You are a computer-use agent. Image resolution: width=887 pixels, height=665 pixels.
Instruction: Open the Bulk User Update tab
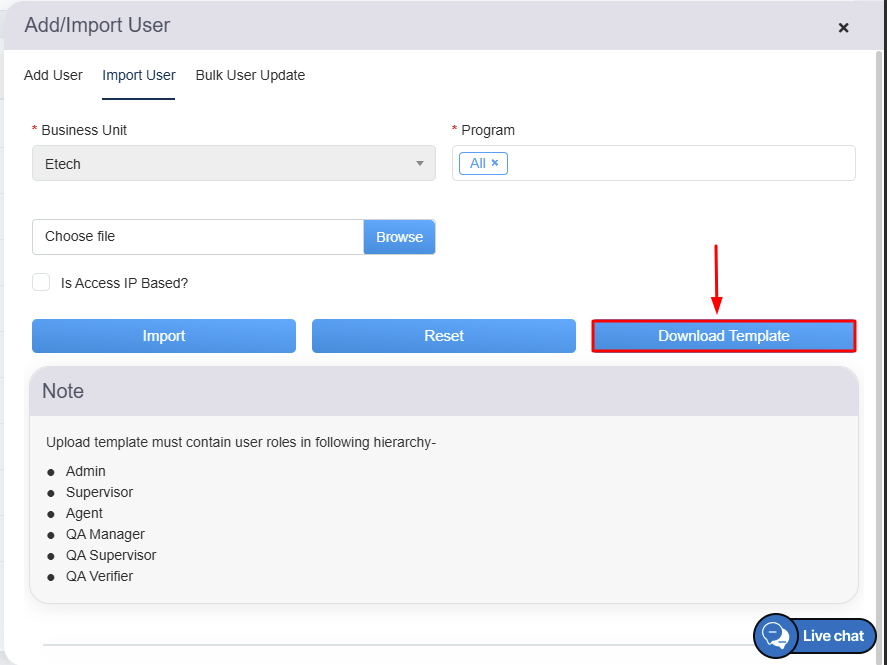(x=250, y=75)
